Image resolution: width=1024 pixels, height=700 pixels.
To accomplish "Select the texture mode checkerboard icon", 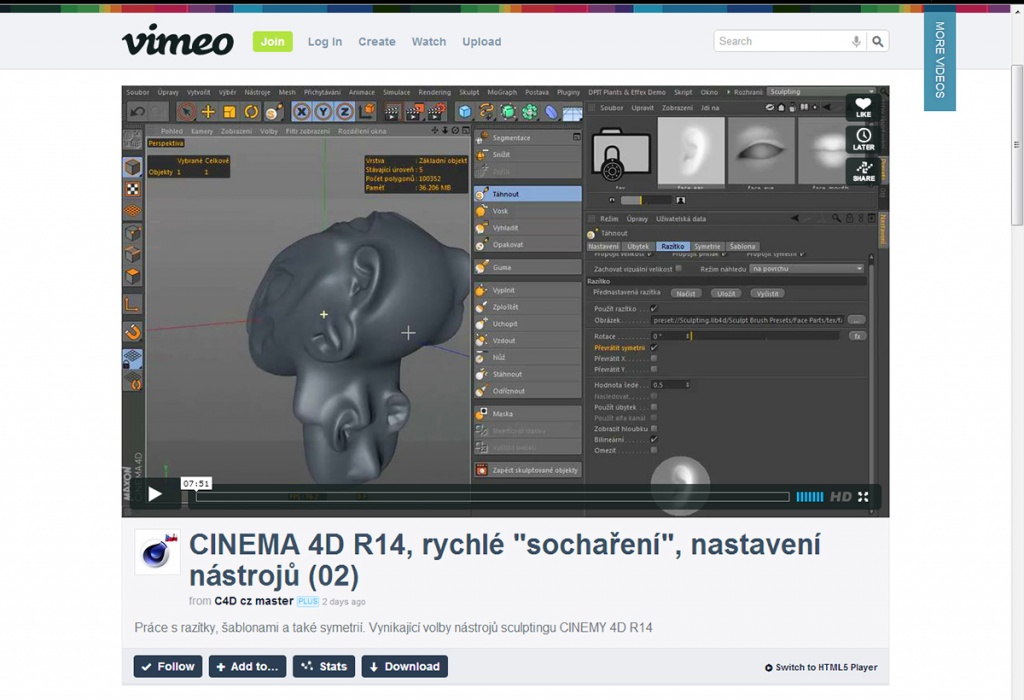I will pyautogui.click(x=133, y=189).
